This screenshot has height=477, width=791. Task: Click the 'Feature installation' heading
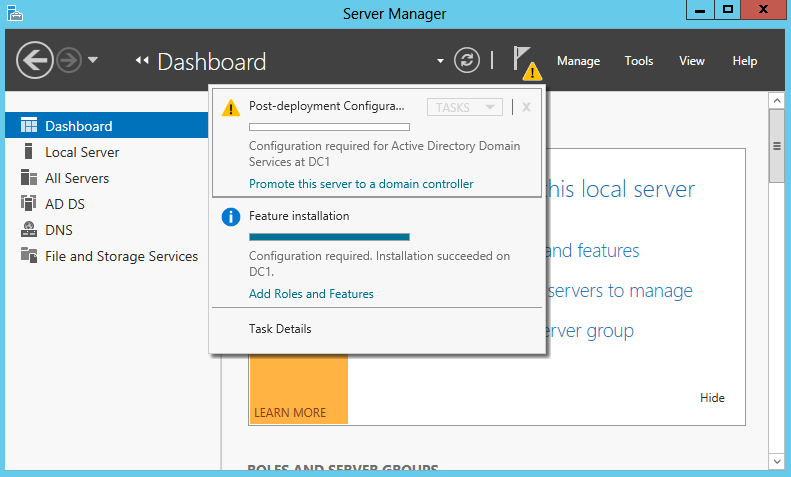(x=299, y=216)
